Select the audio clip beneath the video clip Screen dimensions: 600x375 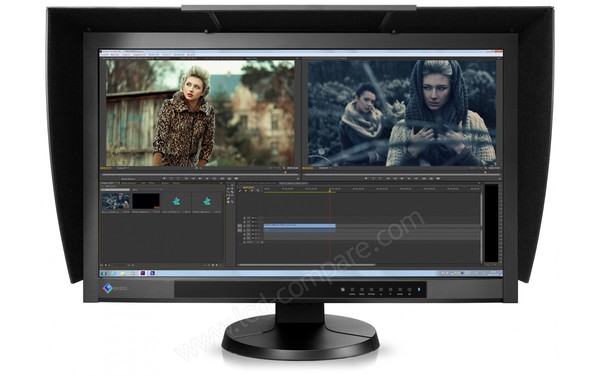point(300,230)
